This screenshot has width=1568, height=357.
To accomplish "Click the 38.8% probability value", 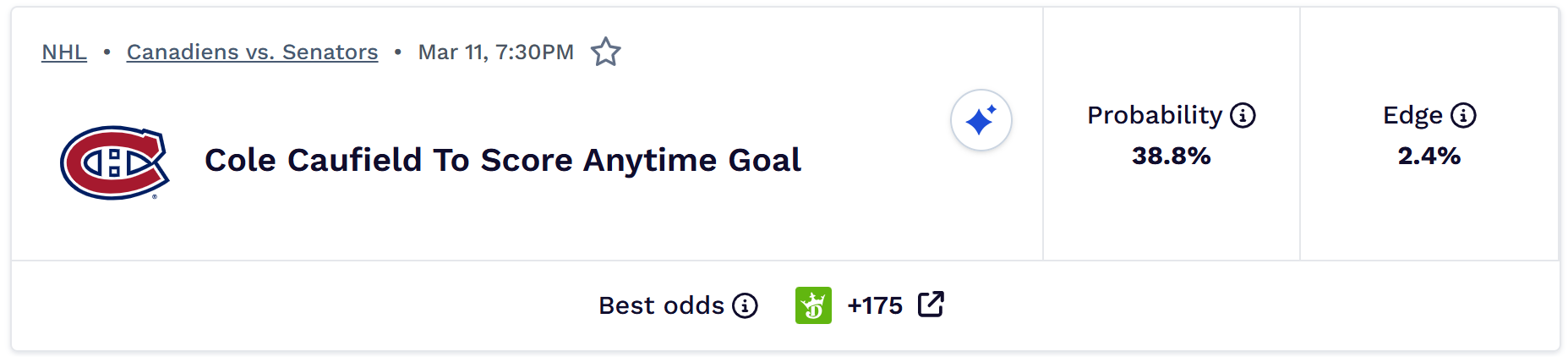I will point(1171,156).
